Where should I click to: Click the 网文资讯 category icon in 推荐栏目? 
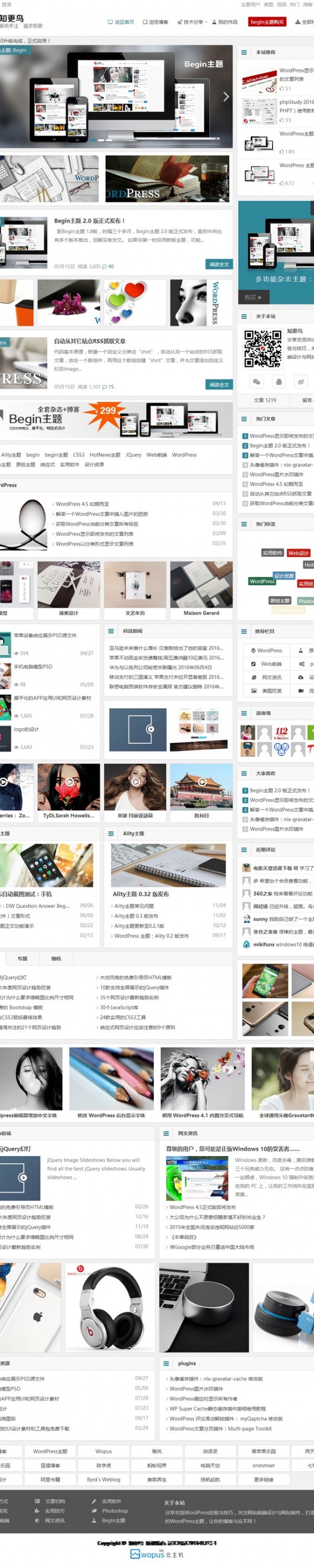point(254,677)
